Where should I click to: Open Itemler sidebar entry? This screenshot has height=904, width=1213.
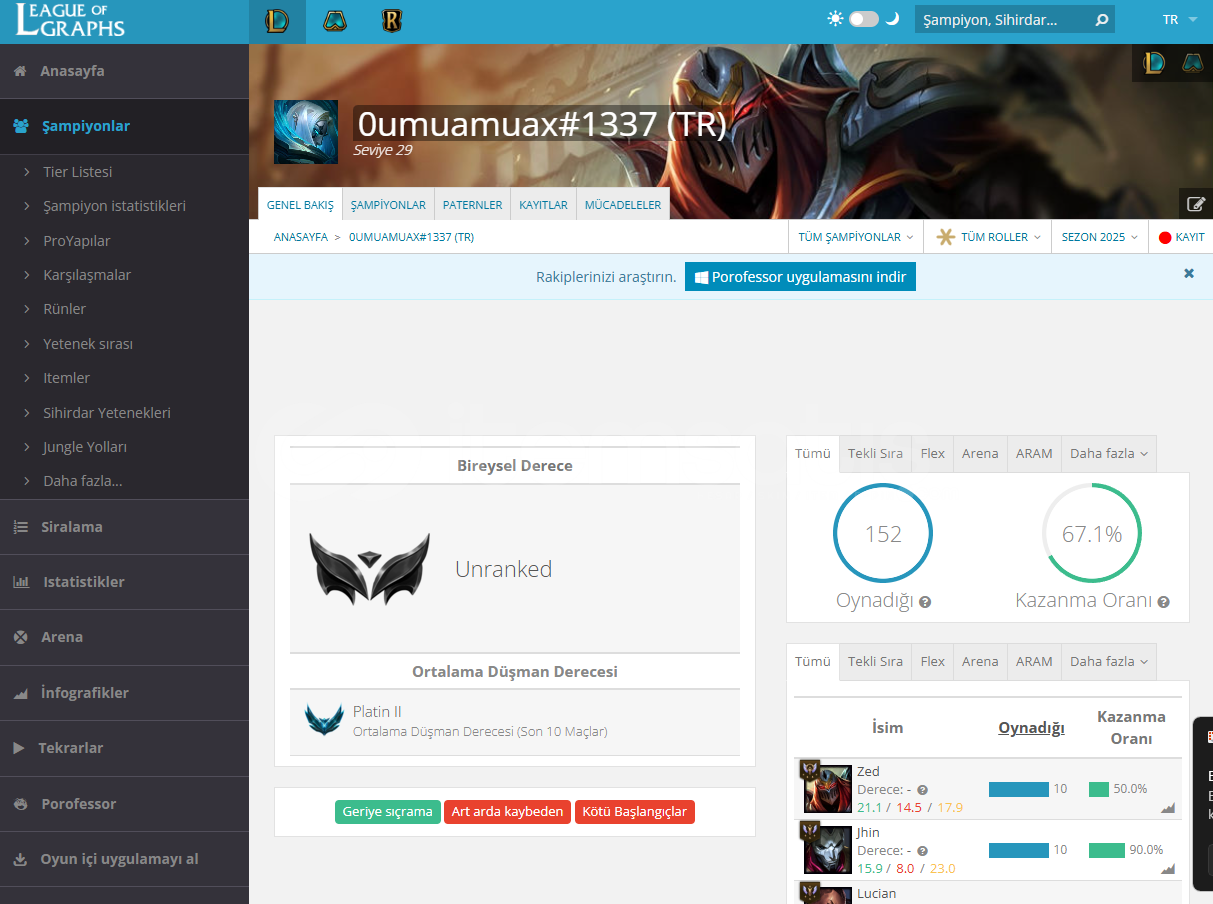tap(66, 378)
